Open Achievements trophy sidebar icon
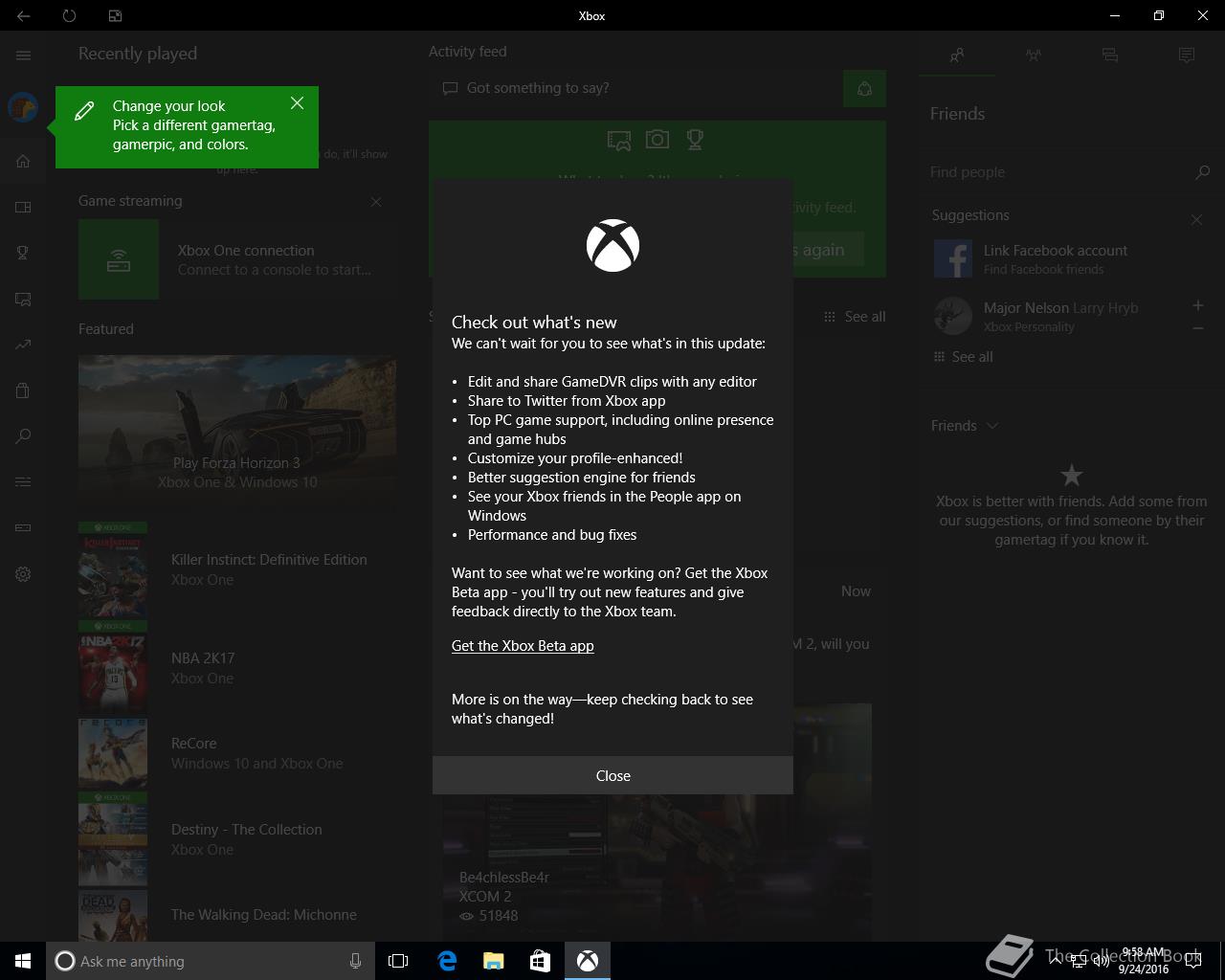 pos(23,253)
